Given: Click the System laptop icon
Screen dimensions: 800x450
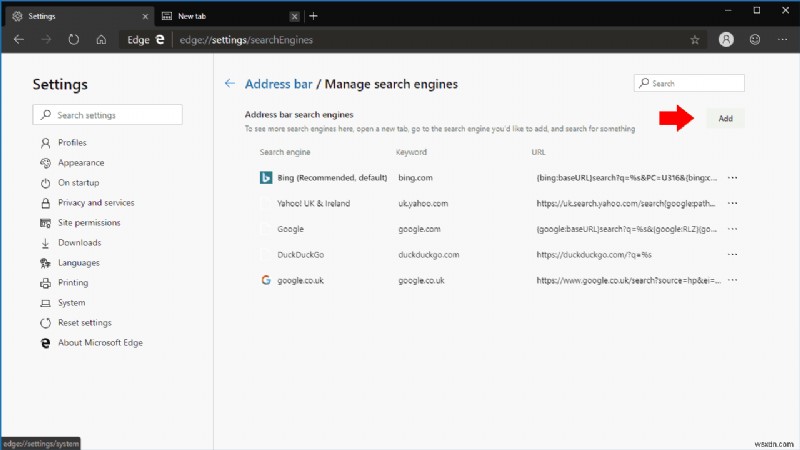Looking at the screenshot, I should pyautogui.click(x=45, y=303).
